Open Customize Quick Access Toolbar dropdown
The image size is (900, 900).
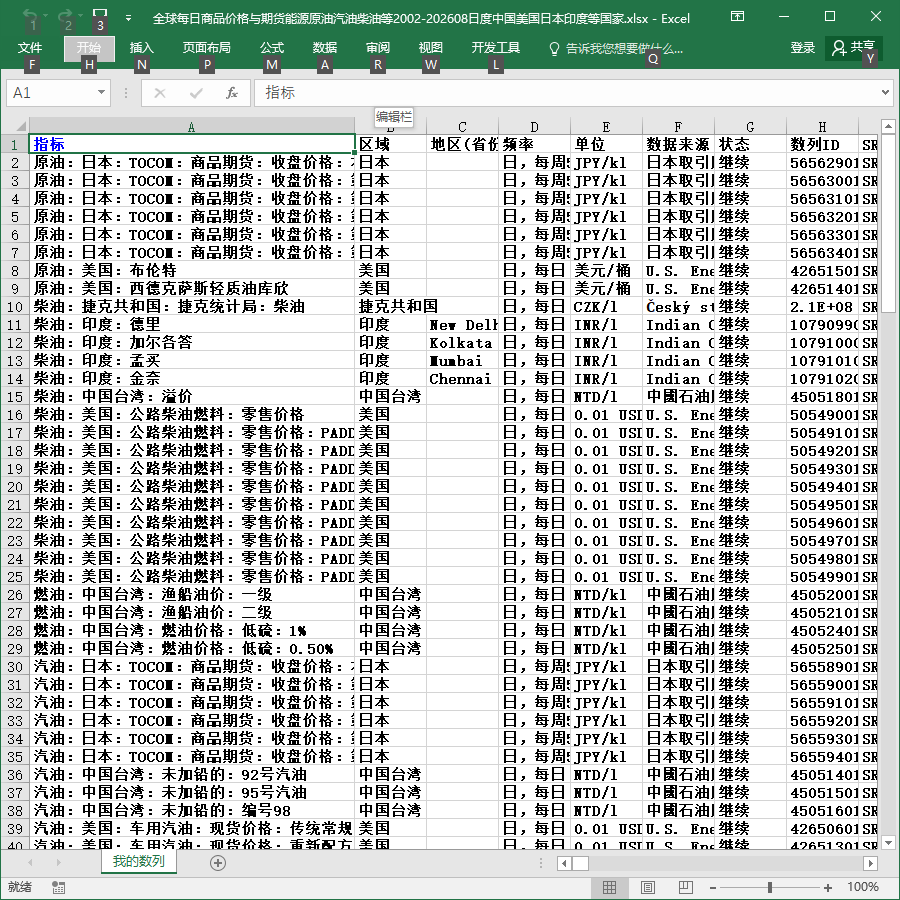click(129, 18)
